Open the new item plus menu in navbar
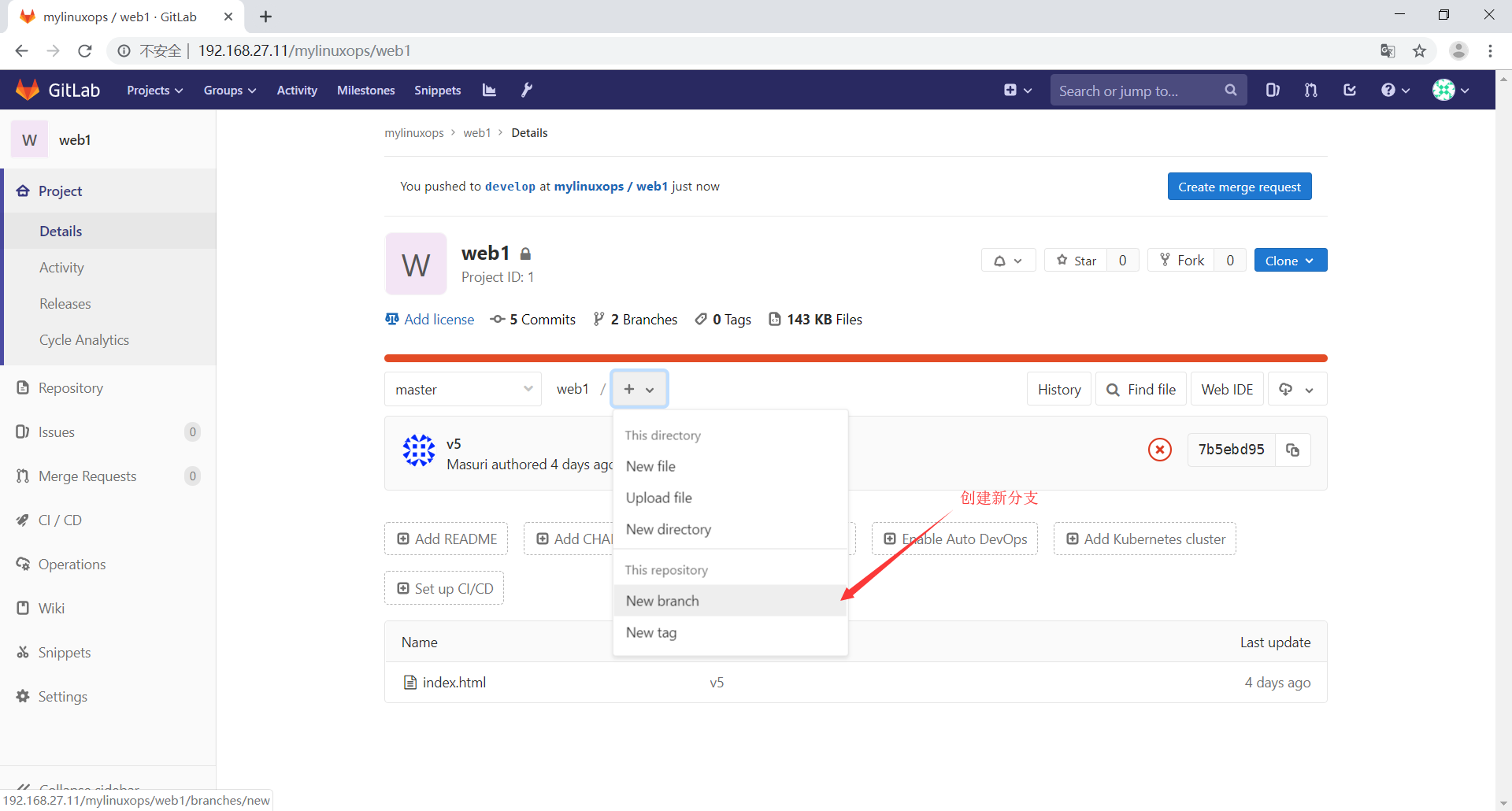The width and height of the screenshot is (1512, 811). tap(1017, 90)
